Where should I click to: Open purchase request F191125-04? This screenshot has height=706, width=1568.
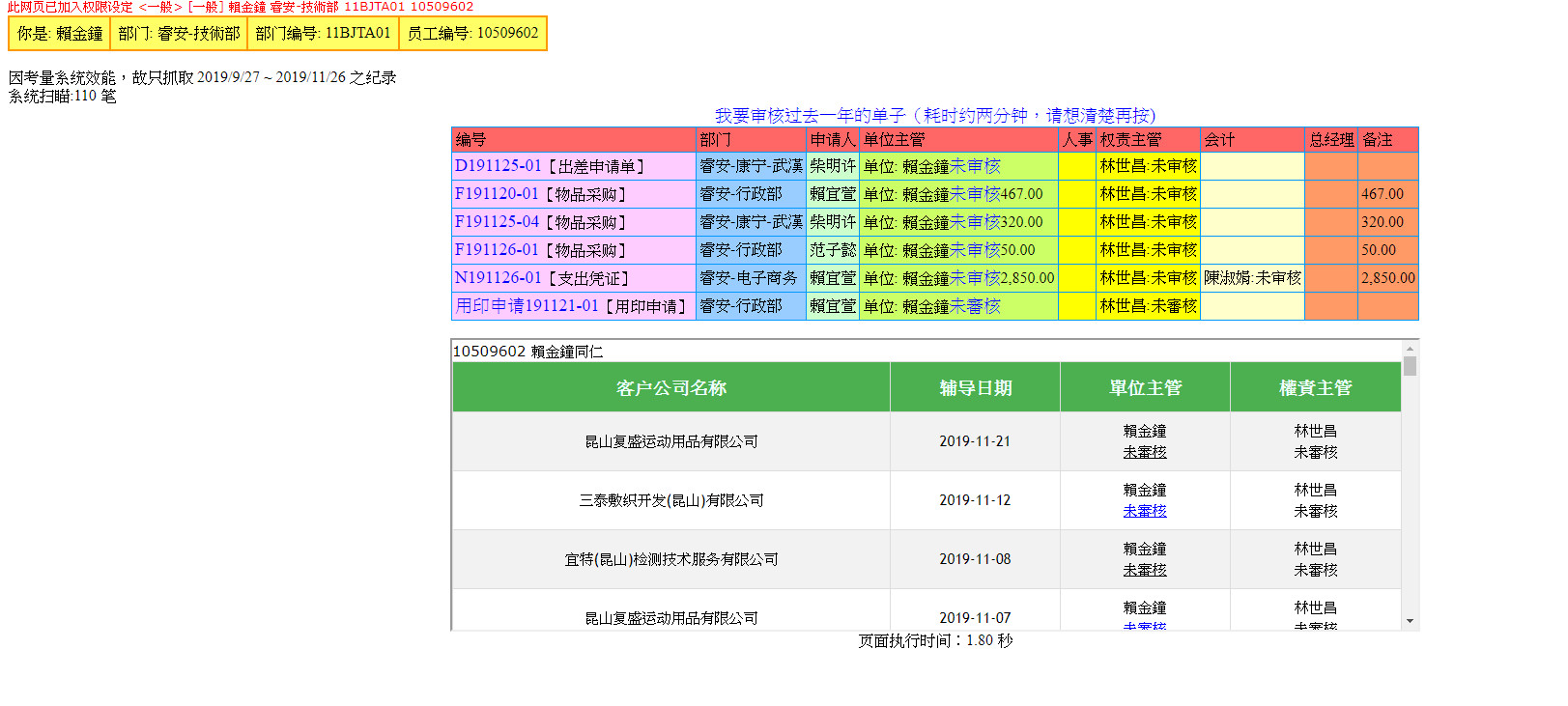click(x=497, y=222)
